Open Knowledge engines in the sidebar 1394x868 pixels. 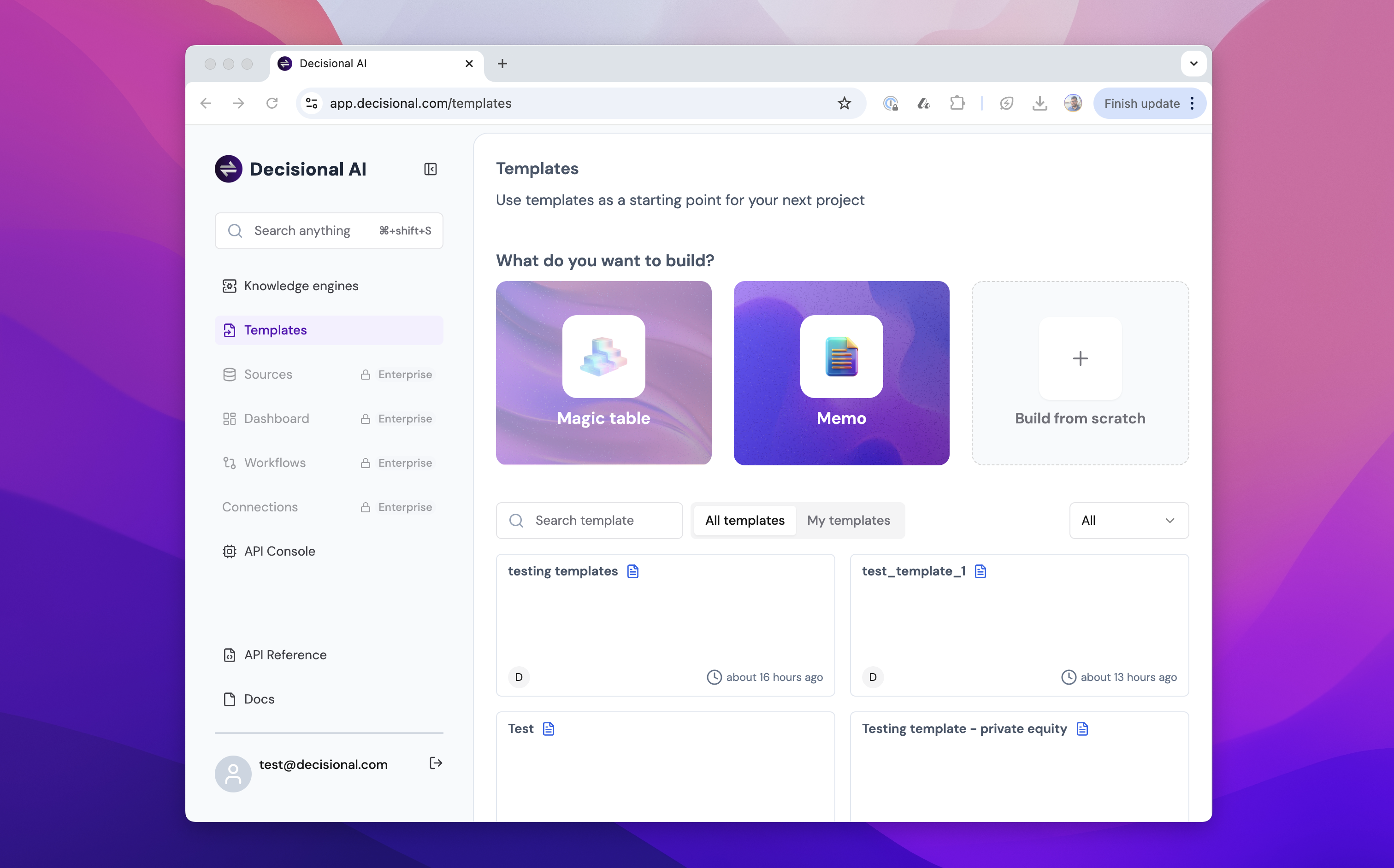click(x=301, y=286)
